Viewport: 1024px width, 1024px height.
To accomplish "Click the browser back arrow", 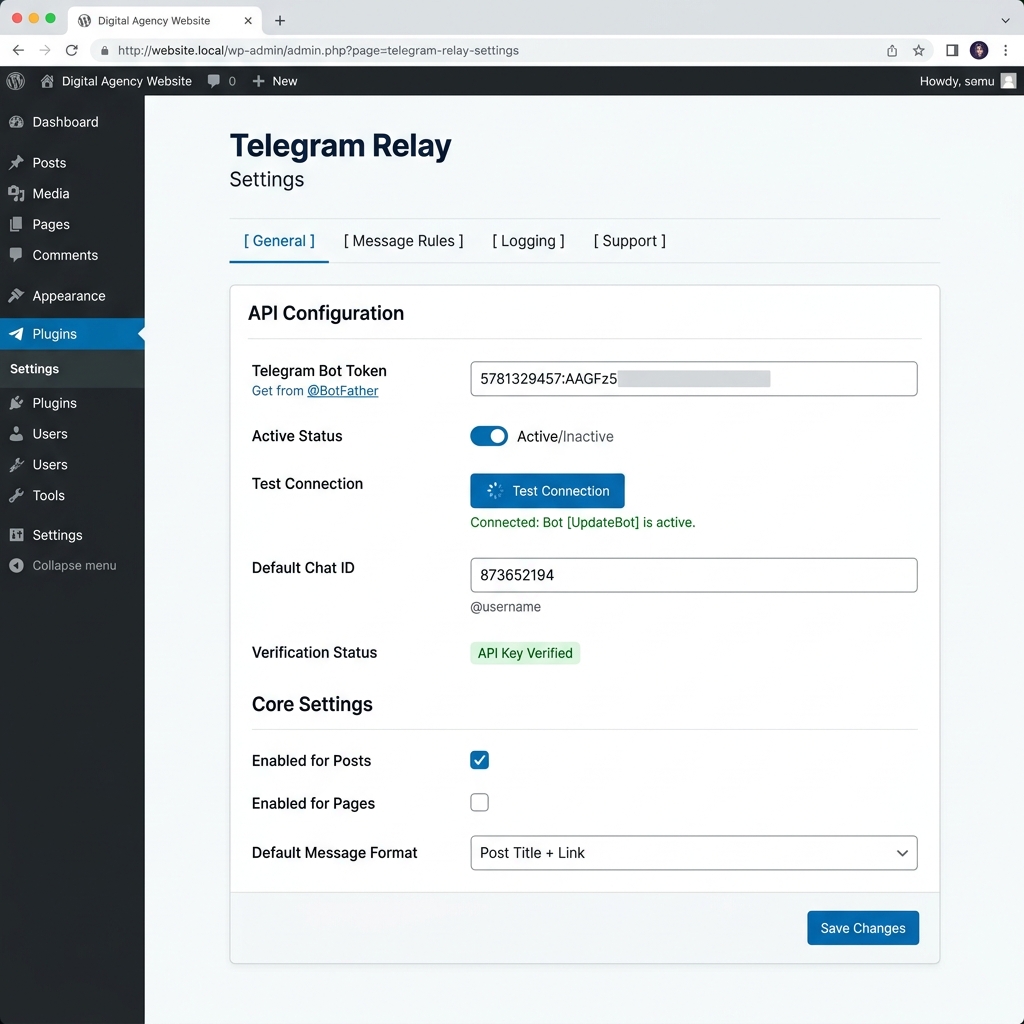I will pyautogui.click(x=18, y=50).
